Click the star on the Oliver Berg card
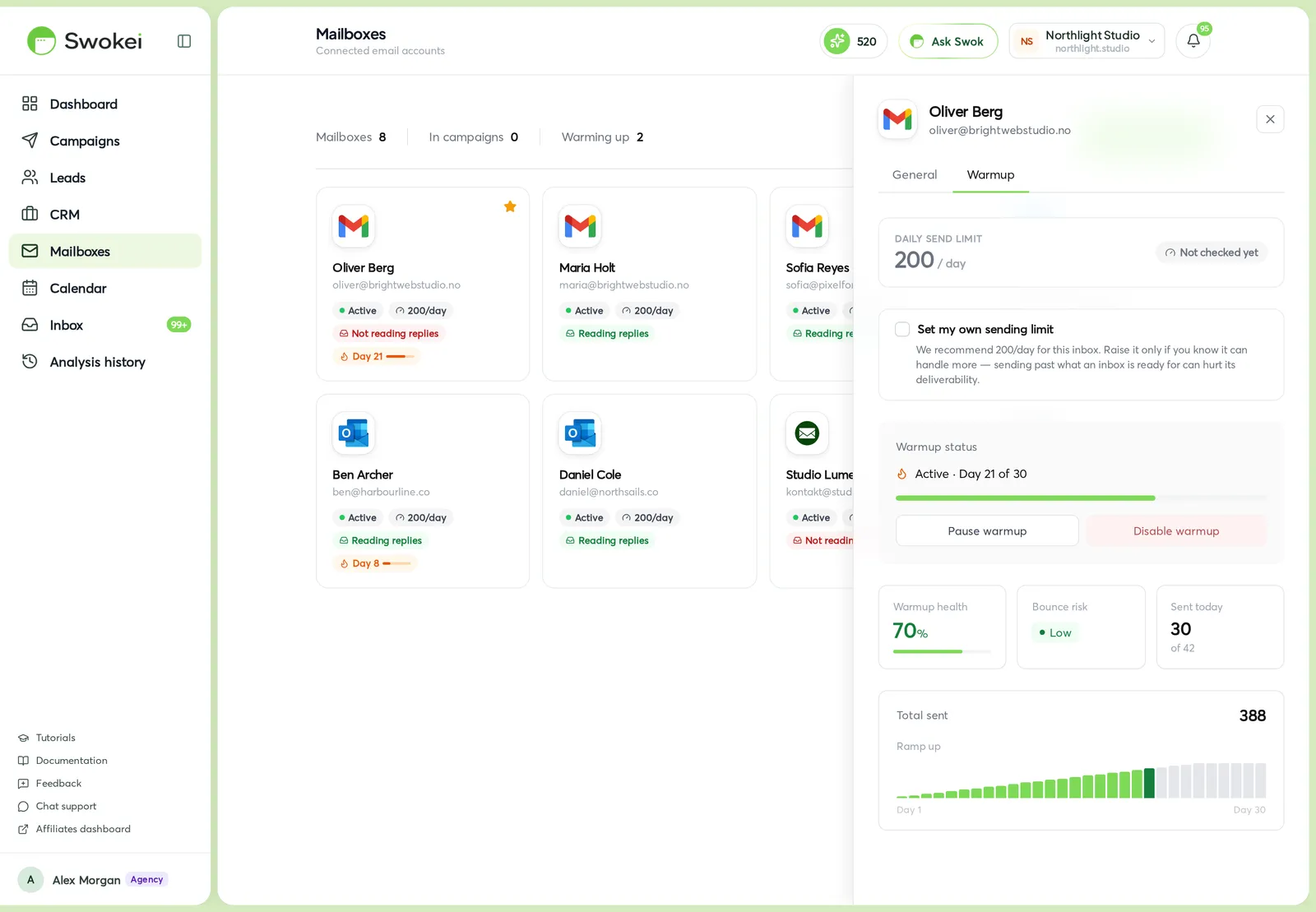The image size is (1316, 912). [510, 206]
